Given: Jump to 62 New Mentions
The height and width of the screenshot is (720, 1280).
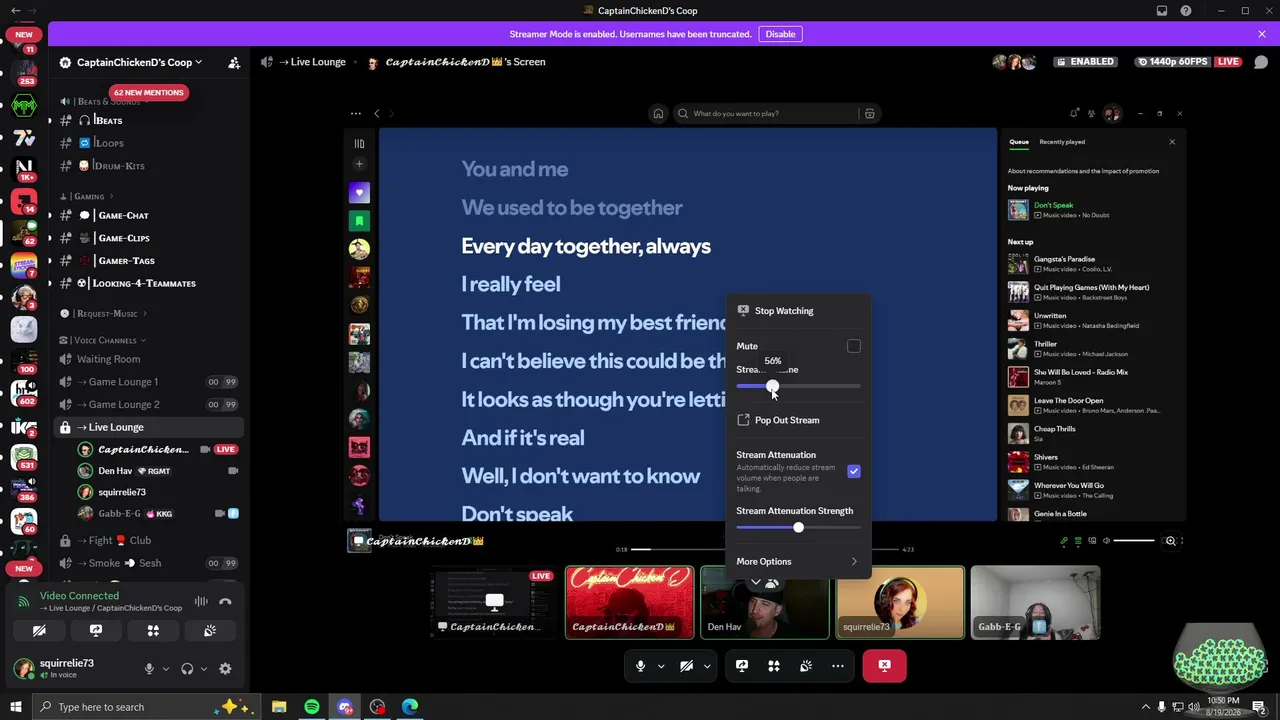Looking at the screenshot, I should point(148,92).
